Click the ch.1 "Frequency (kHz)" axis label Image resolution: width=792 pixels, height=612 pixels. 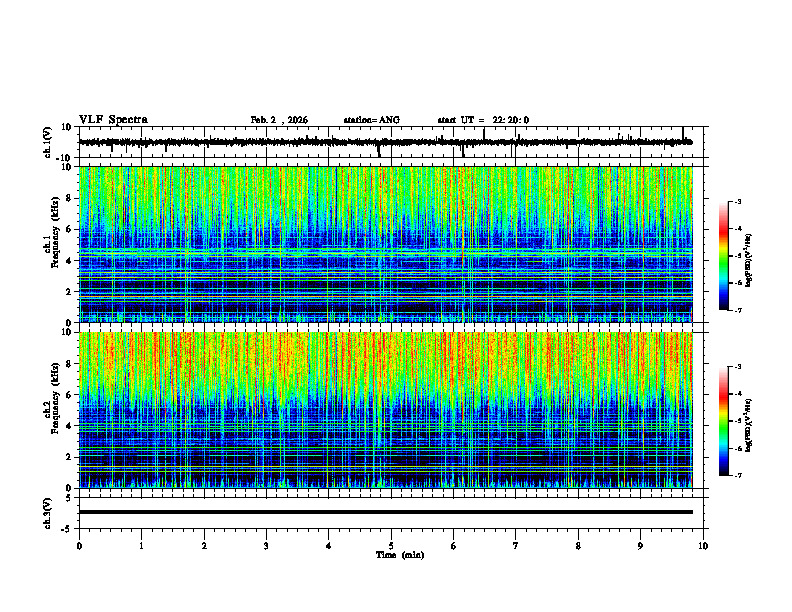click(x=55, y=233)
